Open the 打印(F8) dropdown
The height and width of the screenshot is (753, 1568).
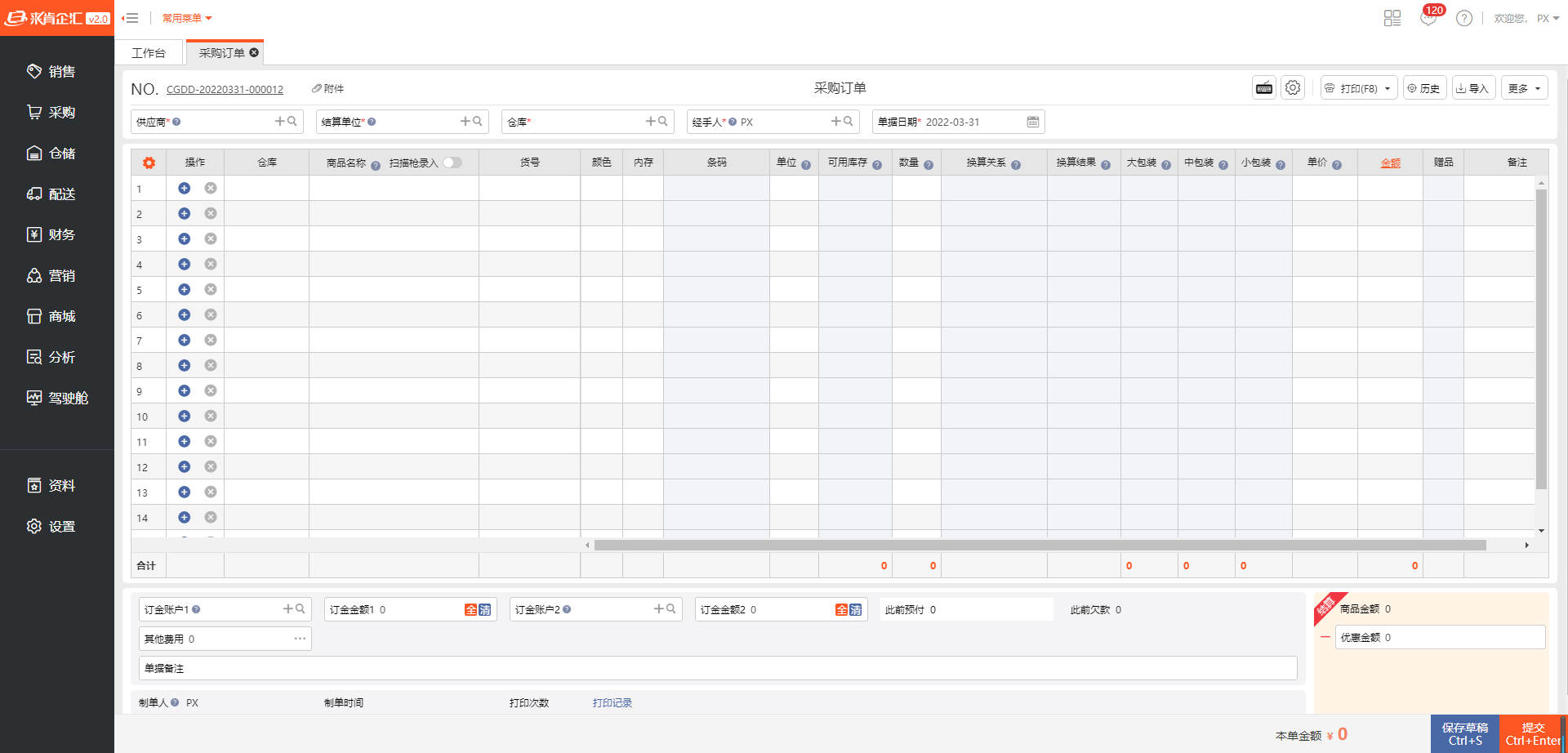[1358, 88]
